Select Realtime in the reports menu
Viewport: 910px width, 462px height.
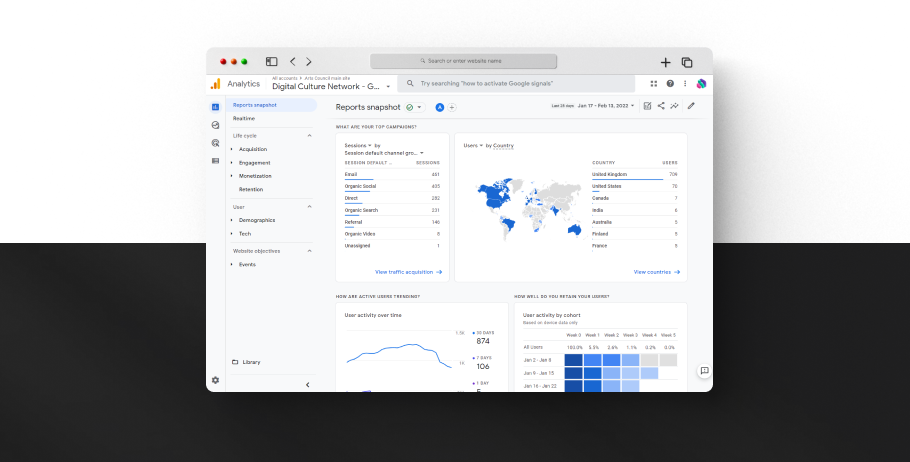tap(244, 118)
